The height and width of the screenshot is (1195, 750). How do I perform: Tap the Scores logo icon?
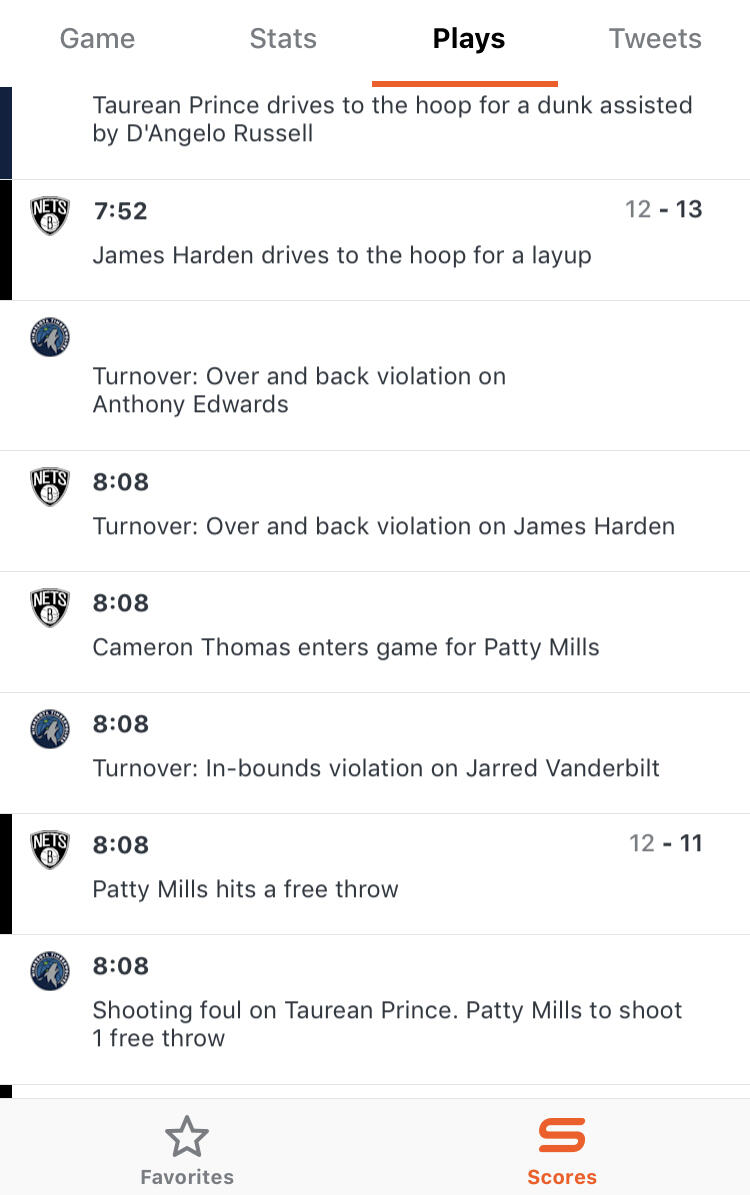(x=562, y=1136)
